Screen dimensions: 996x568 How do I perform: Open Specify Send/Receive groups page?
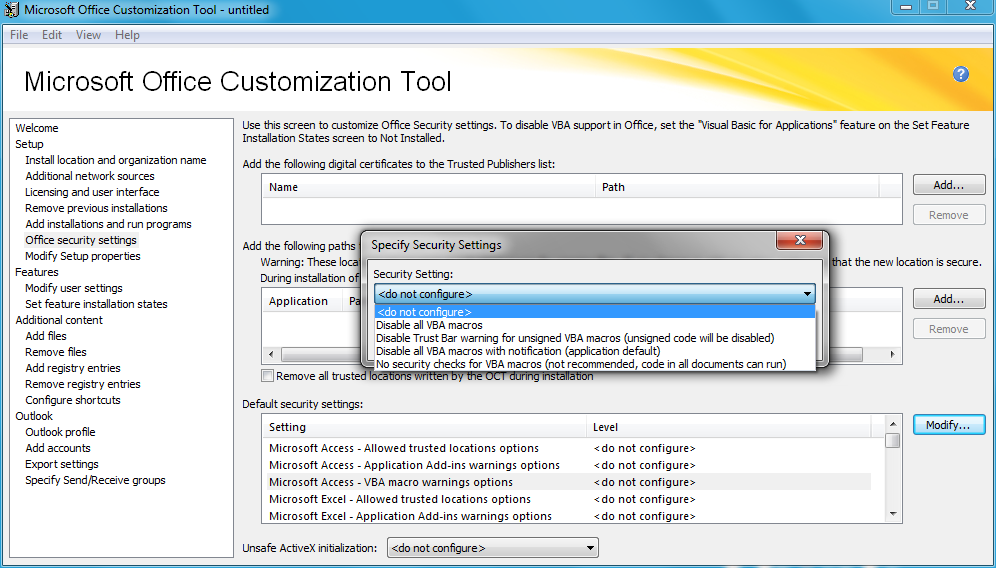pyautogui.click(x=95, y=480)
